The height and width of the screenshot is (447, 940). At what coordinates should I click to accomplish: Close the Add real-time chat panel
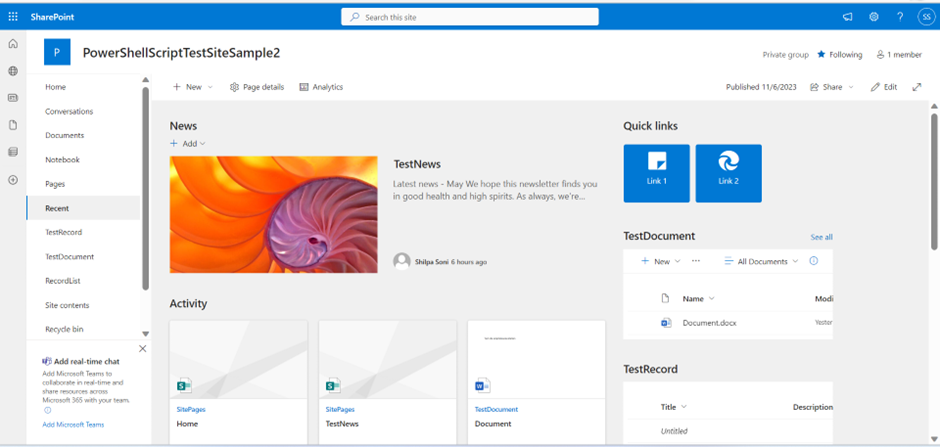142,349
